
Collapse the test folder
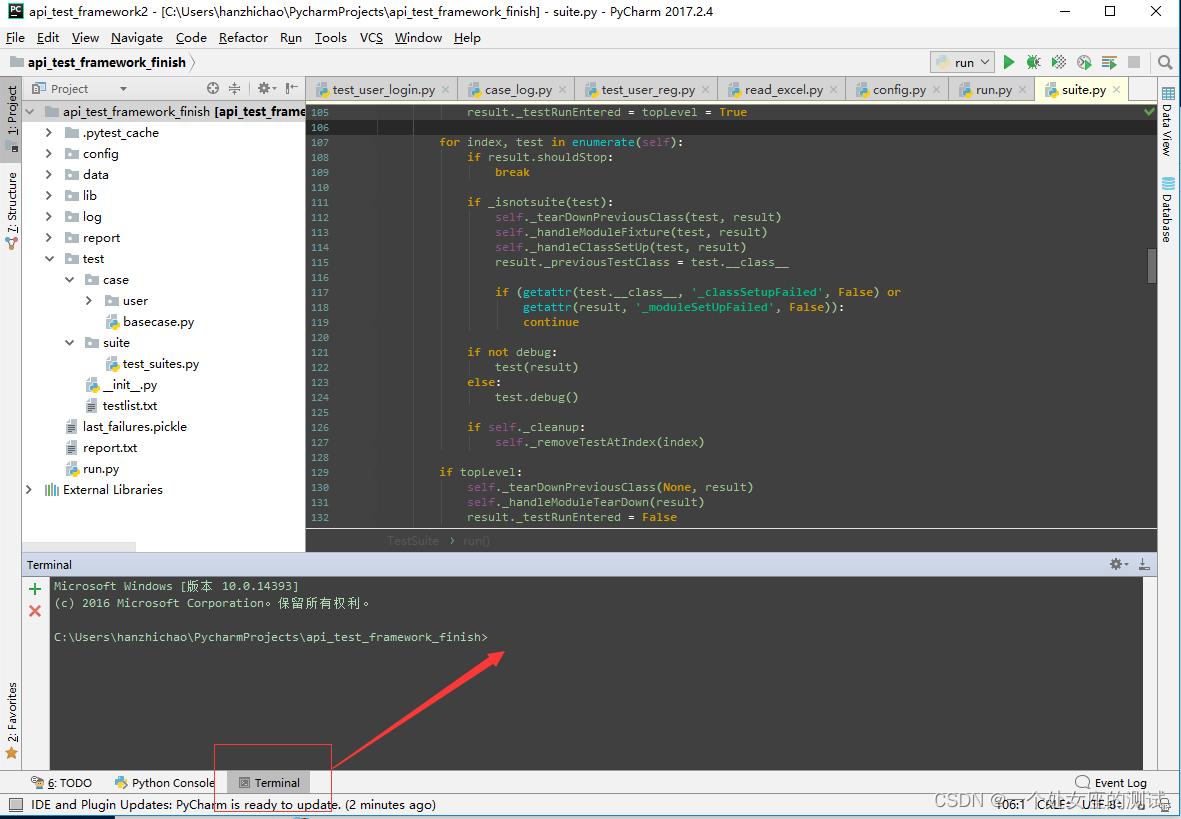click(49, 258)
